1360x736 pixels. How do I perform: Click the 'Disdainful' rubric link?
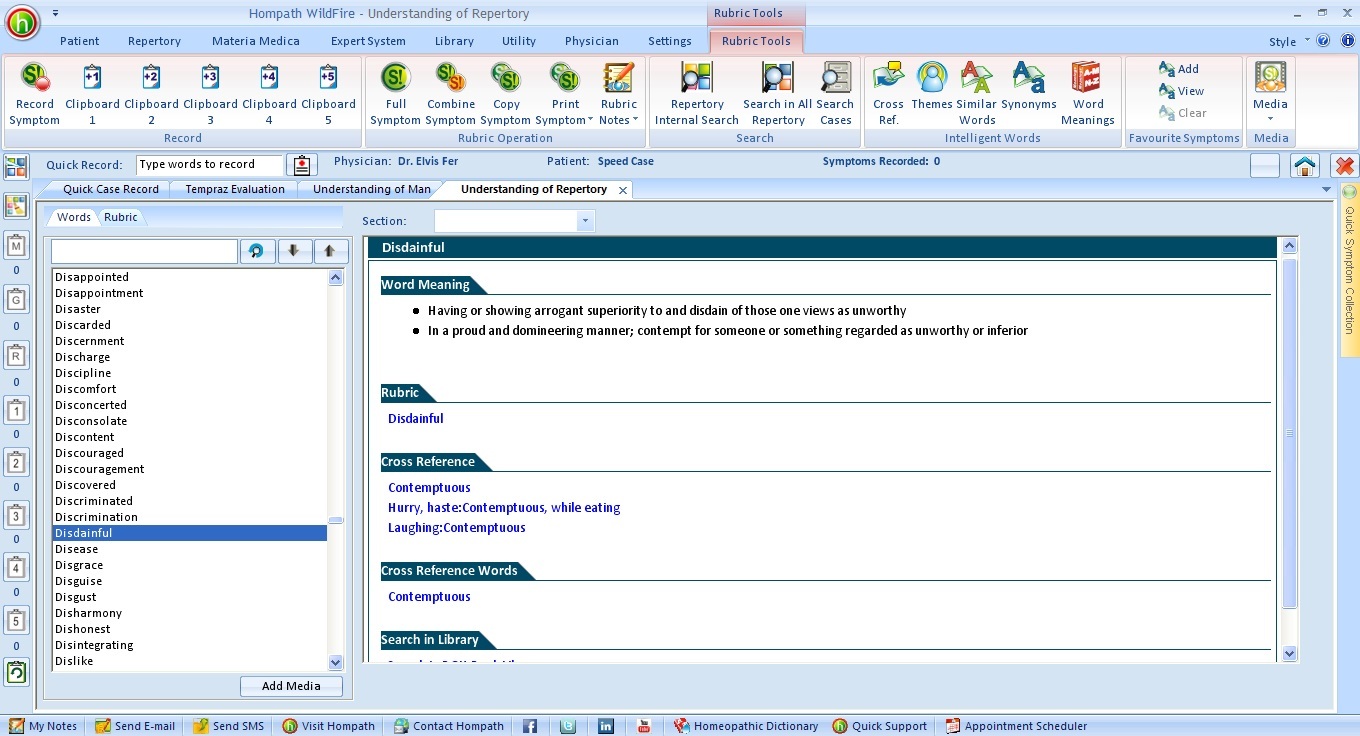tap(415, 419)
